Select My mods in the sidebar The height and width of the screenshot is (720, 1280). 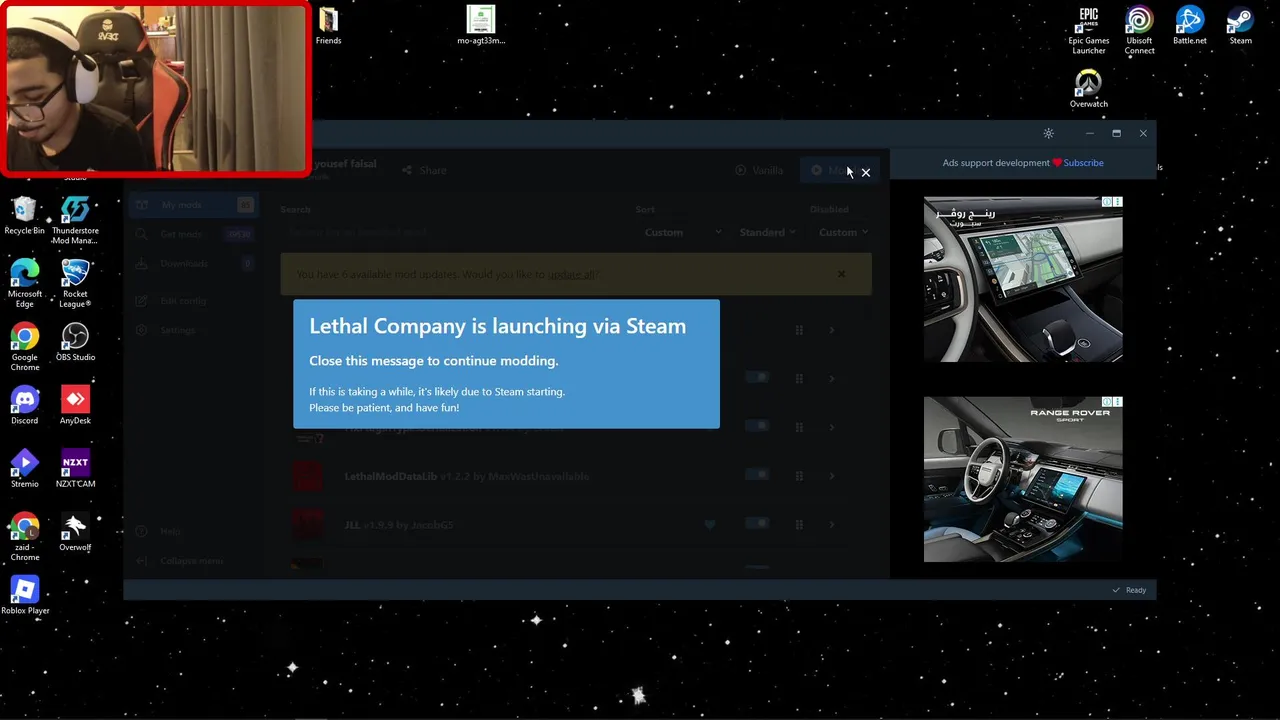point(194,205)
